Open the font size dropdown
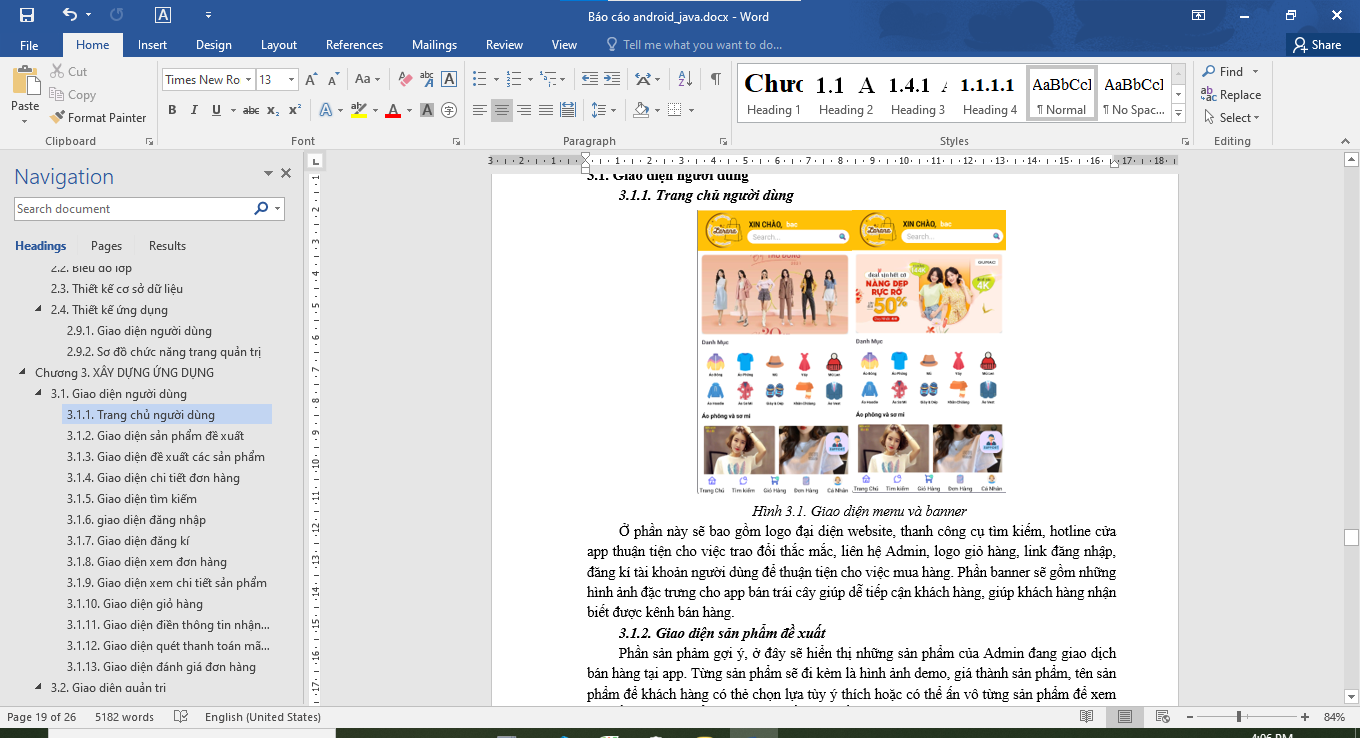The image size is (1360, 738). pos(291,80)
